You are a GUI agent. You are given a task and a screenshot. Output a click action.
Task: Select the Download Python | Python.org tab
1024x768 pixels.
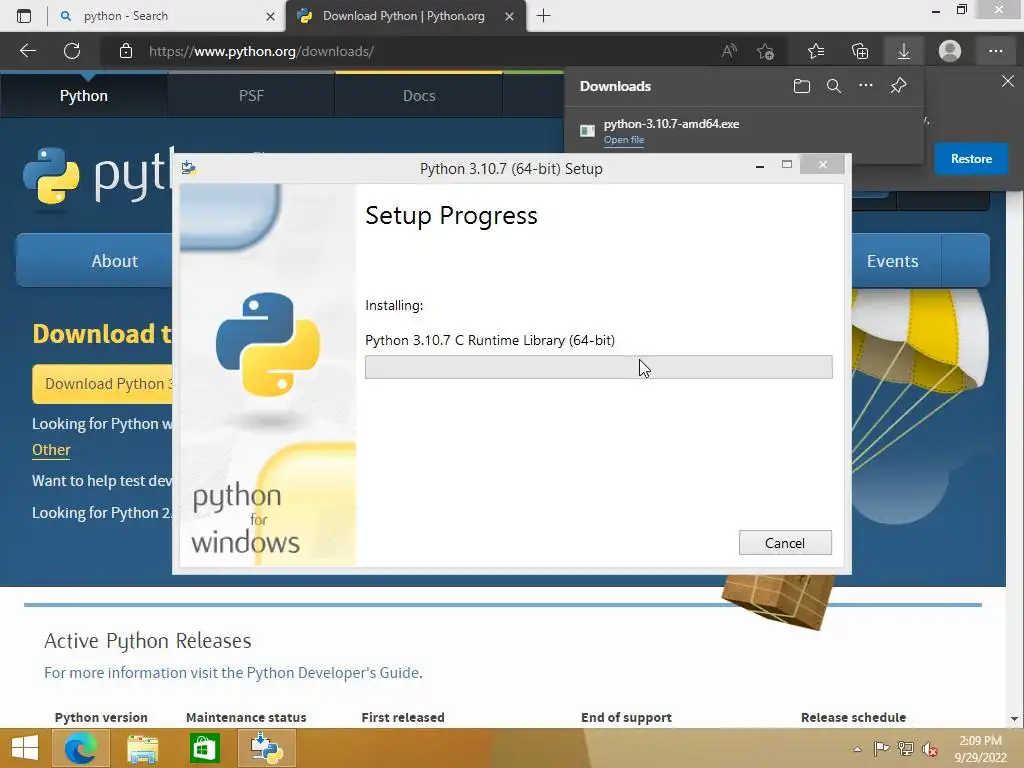(x=404, y=16)
